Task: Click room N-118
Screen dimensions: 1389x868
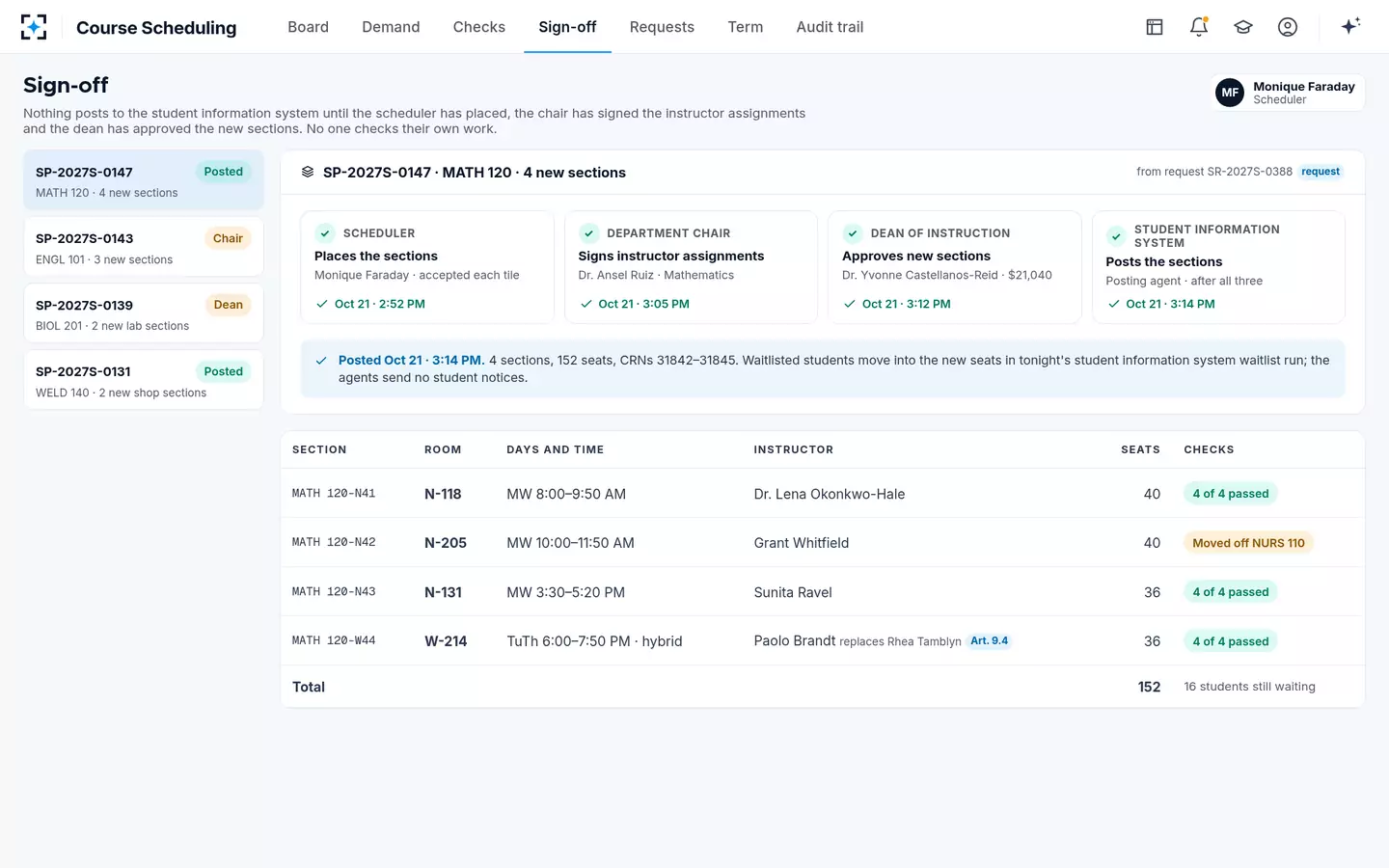Action: (443, 494)
